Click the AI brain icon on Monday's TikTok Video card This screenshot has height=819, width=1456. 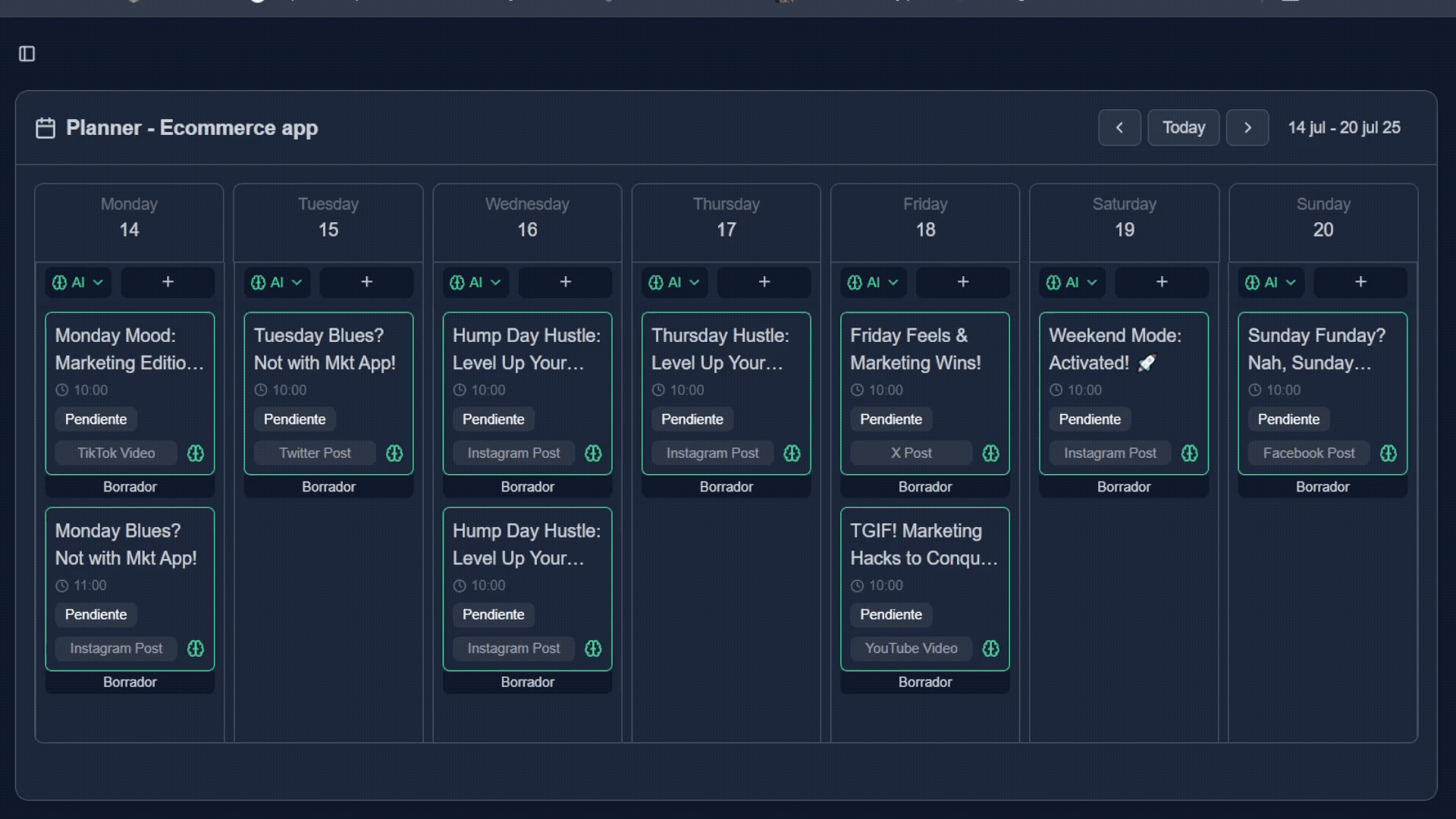195,453
